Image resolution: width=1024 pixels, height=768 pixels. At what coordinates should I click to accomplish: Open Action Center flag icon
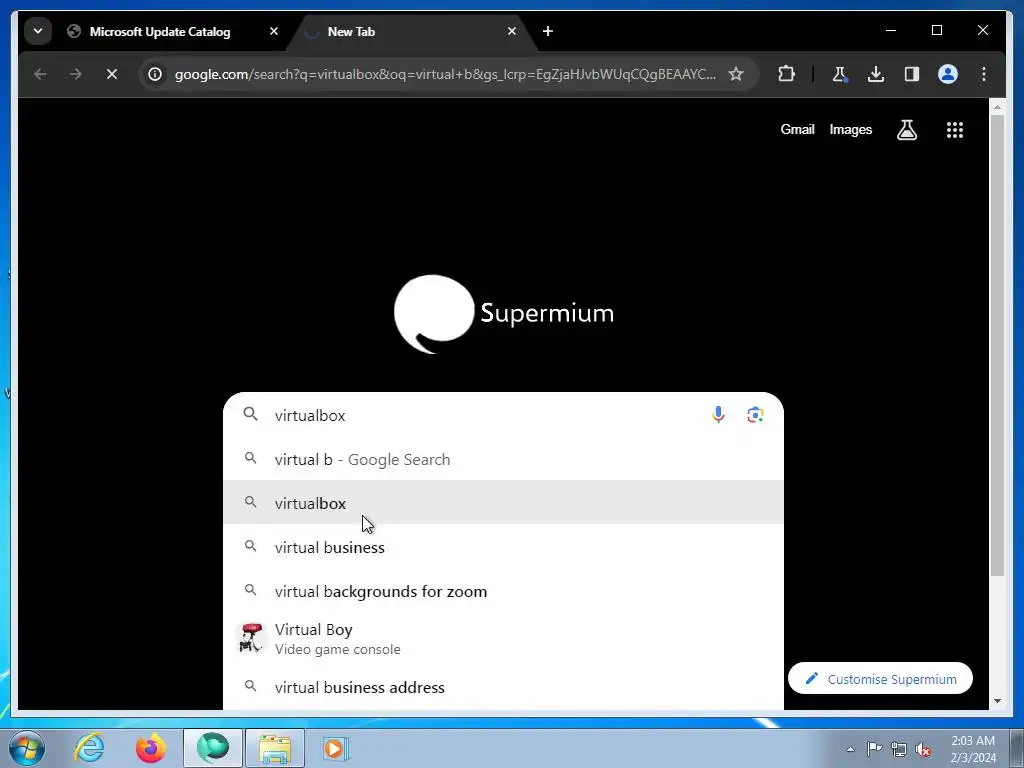coord(874,749)
